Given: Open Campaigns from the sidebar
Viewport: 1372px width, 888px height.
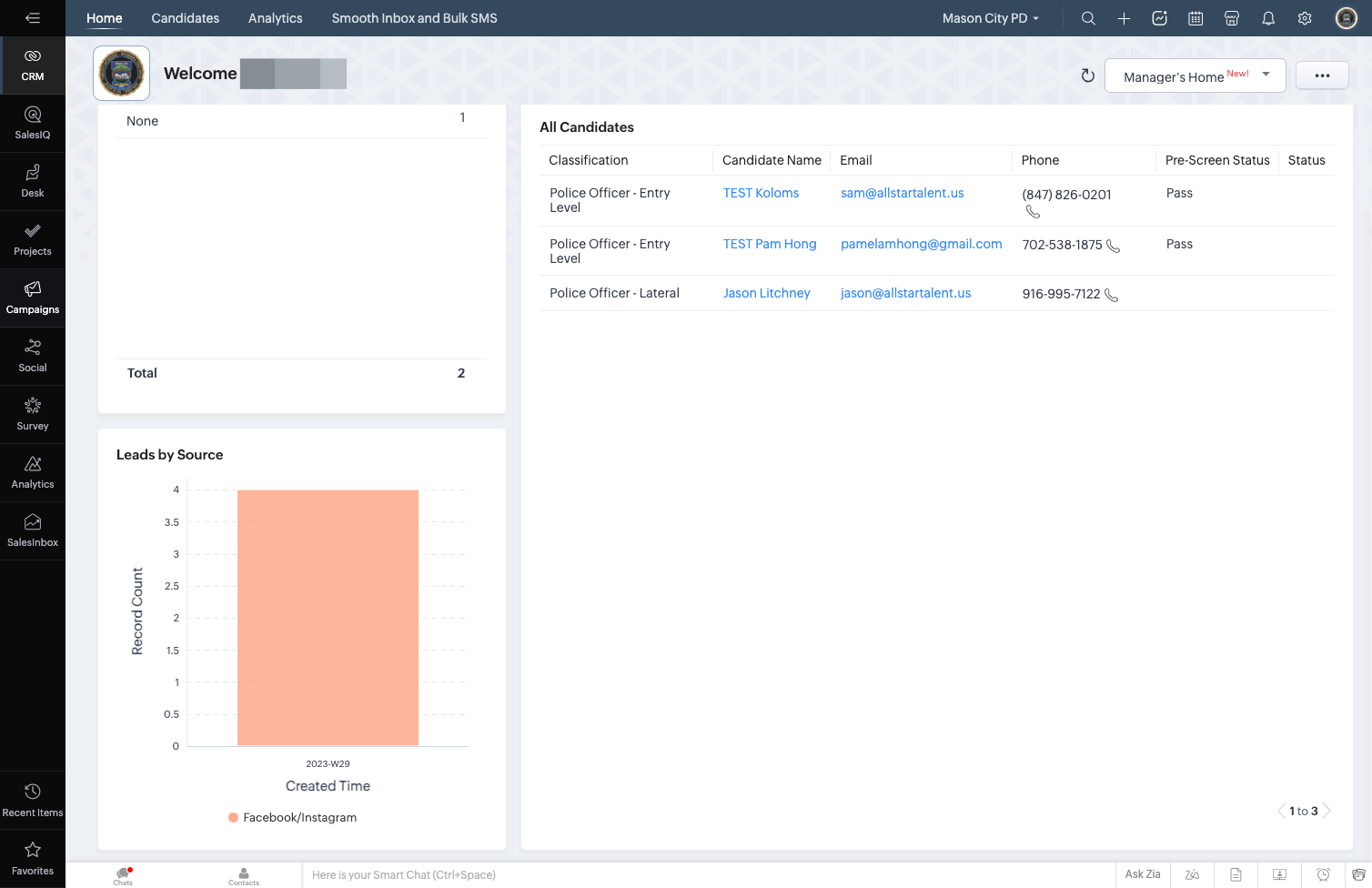Looking at the screenshot, I should [x=33, y=298].
